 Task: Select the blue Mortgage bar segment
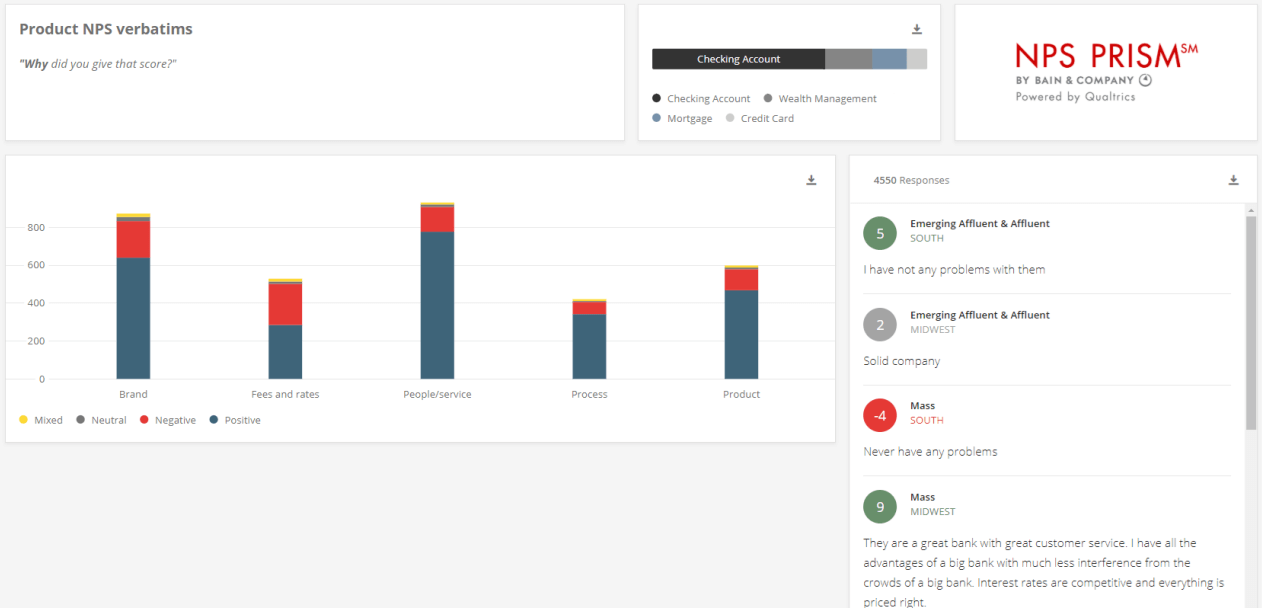[x=889, y=59]
